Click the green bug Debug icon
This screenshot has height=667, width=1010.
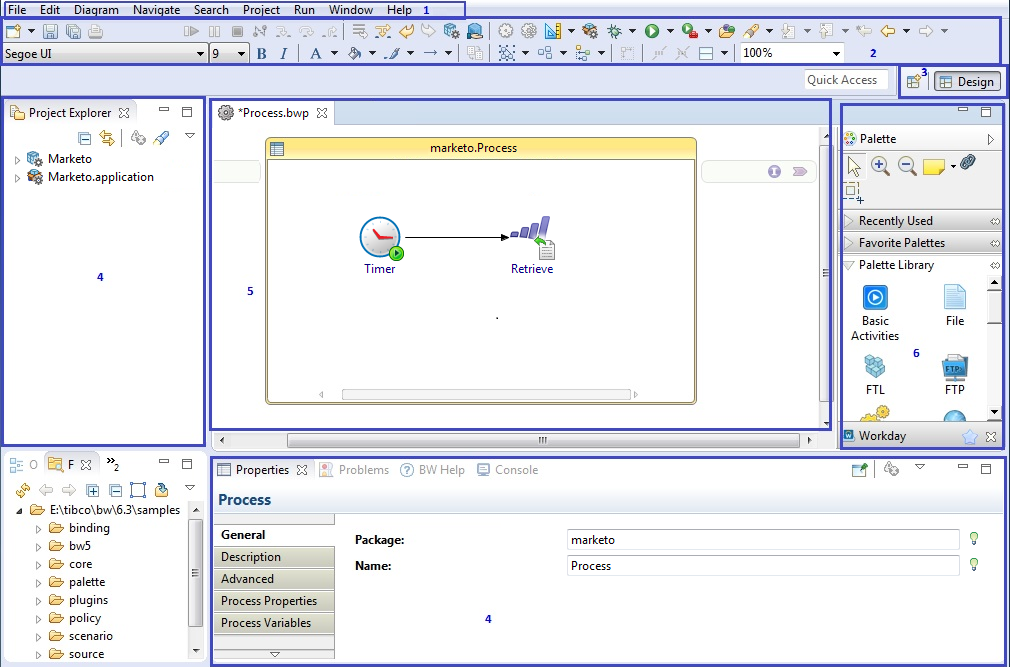pos(615,31)
